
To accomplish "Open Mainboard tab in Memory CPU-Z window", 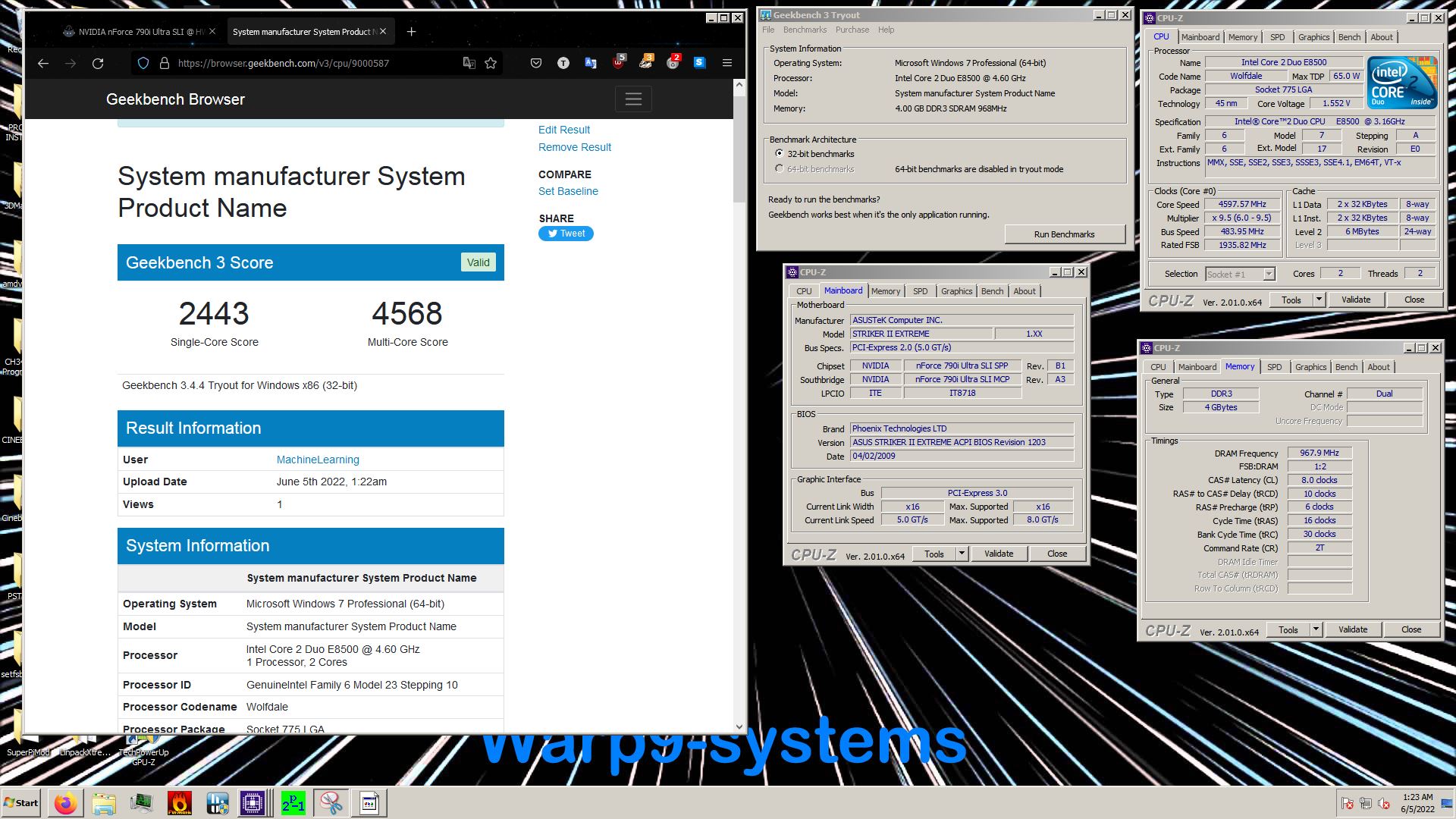I will (x=1197, y=367).
